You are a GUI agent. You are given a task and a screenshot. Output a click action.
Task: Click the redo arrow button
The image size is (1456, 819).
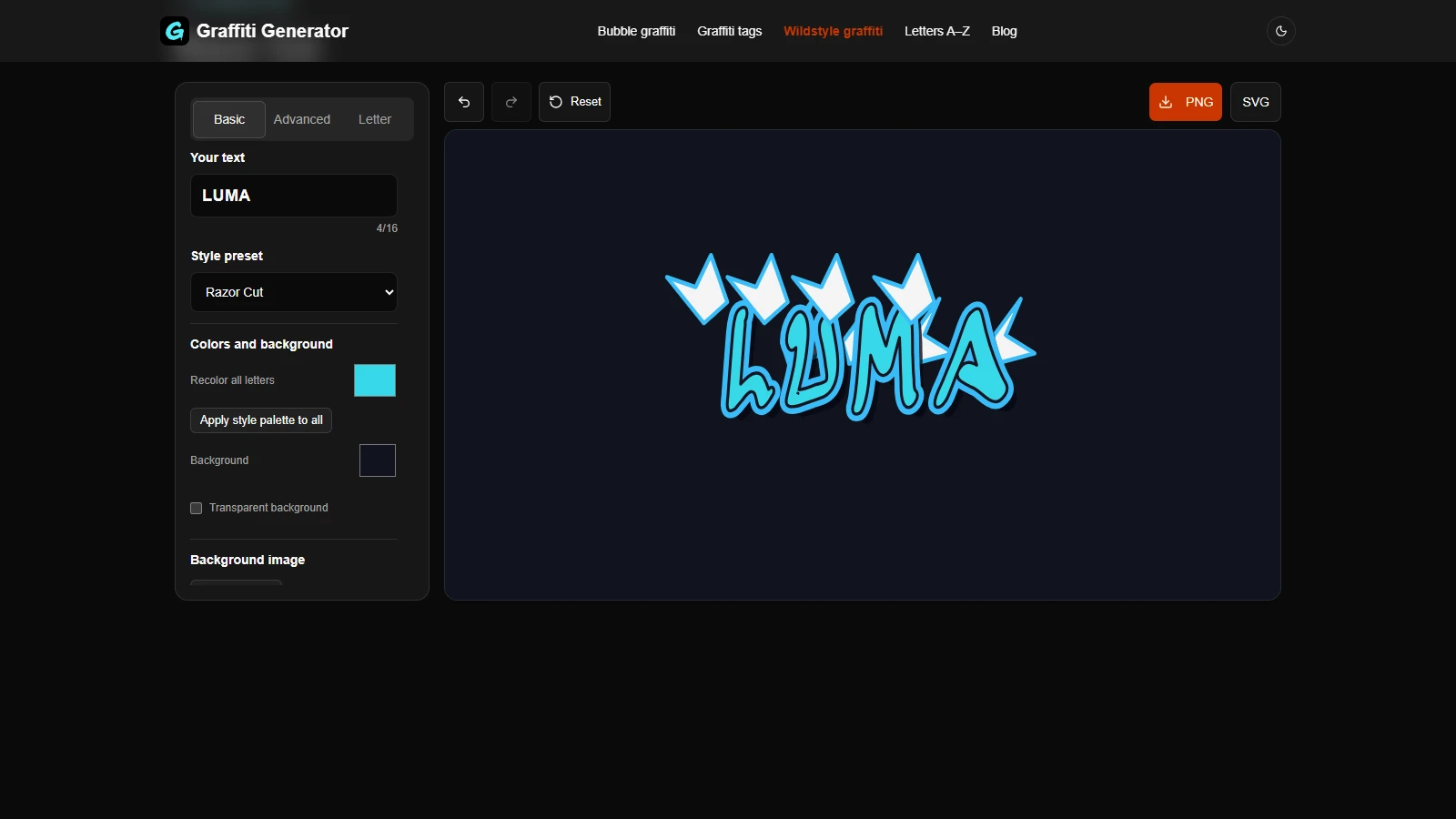tap(511, 102)
